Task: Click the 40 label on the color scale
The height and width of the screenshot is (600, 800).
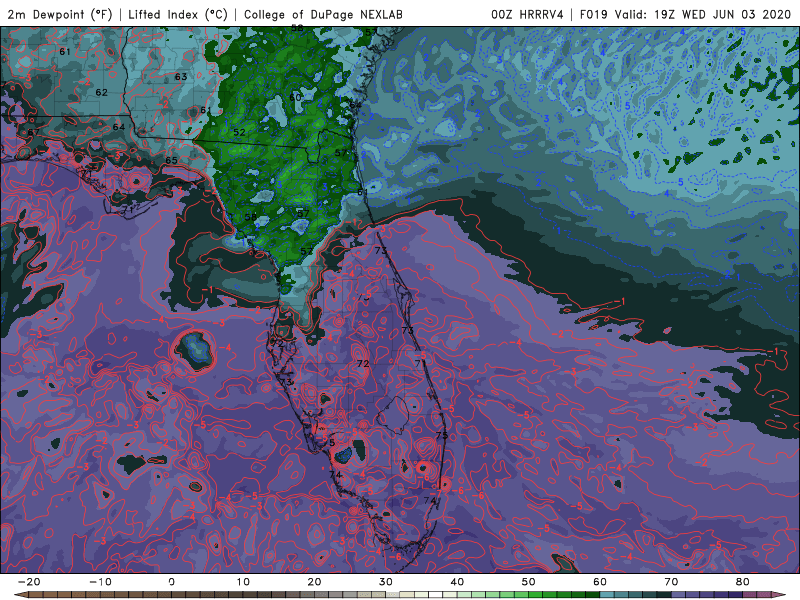Action: click(x=457, y=582)
